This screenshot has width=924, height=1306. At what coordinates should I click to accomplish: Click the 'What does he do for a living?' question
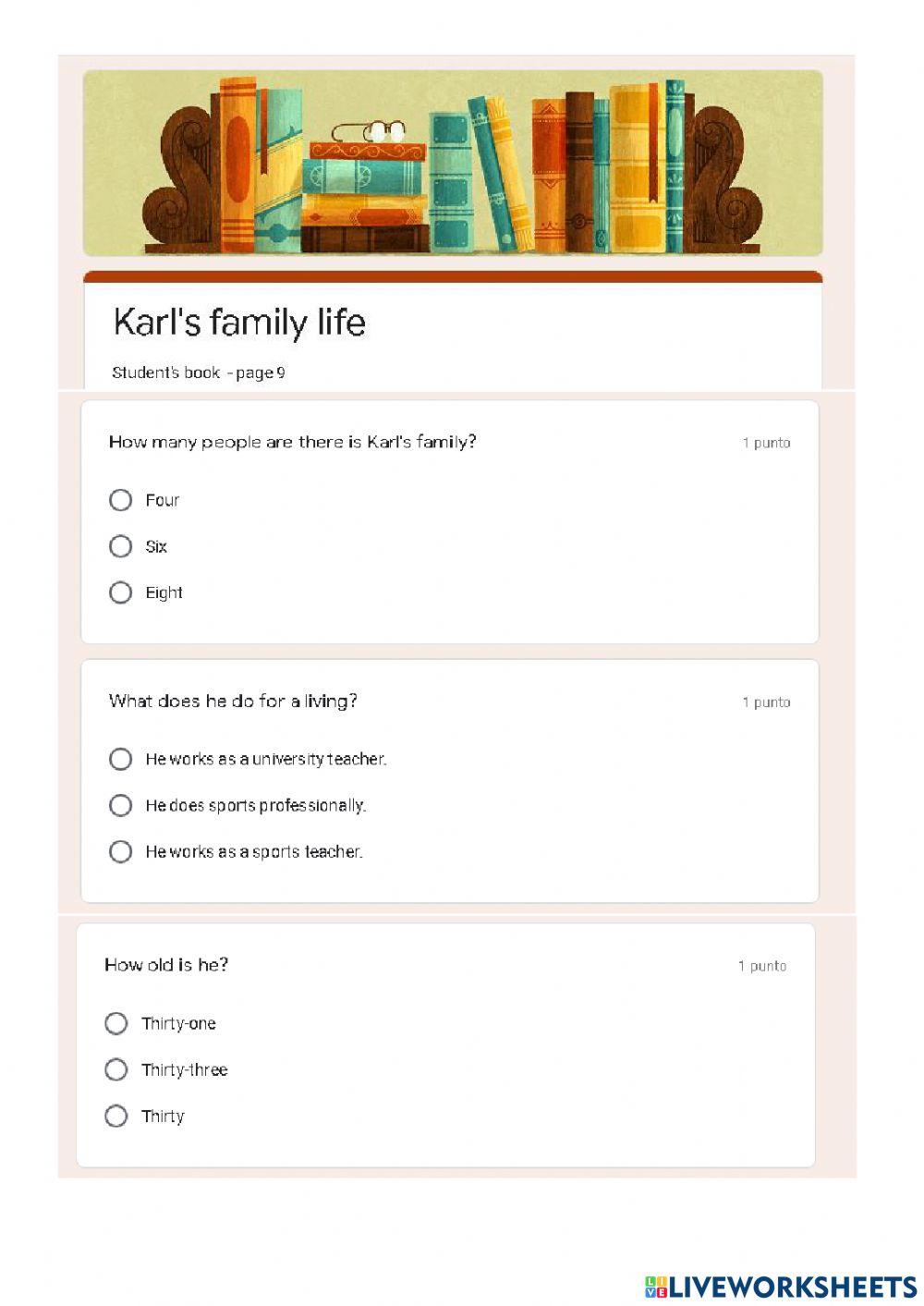click(233, 702)
